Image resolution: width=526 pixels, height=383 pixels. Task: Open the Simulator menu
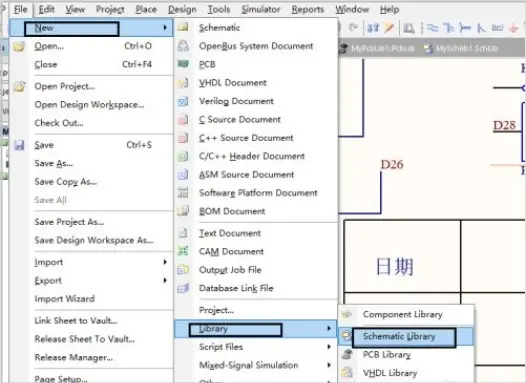[x=261, y=9]
